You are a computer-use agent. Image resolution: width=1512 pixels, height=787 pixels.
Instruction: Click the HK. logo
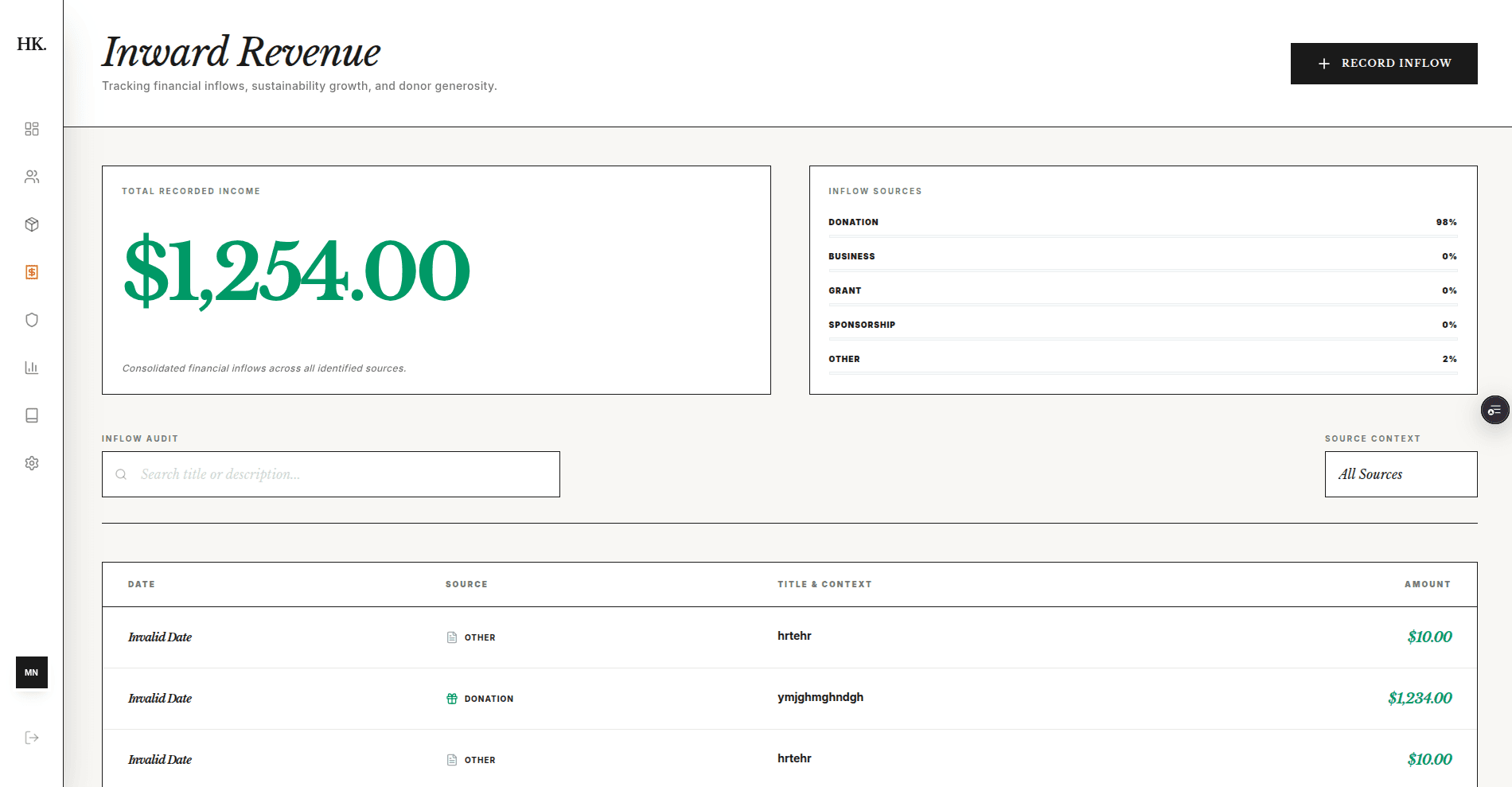tap(32, 44)
